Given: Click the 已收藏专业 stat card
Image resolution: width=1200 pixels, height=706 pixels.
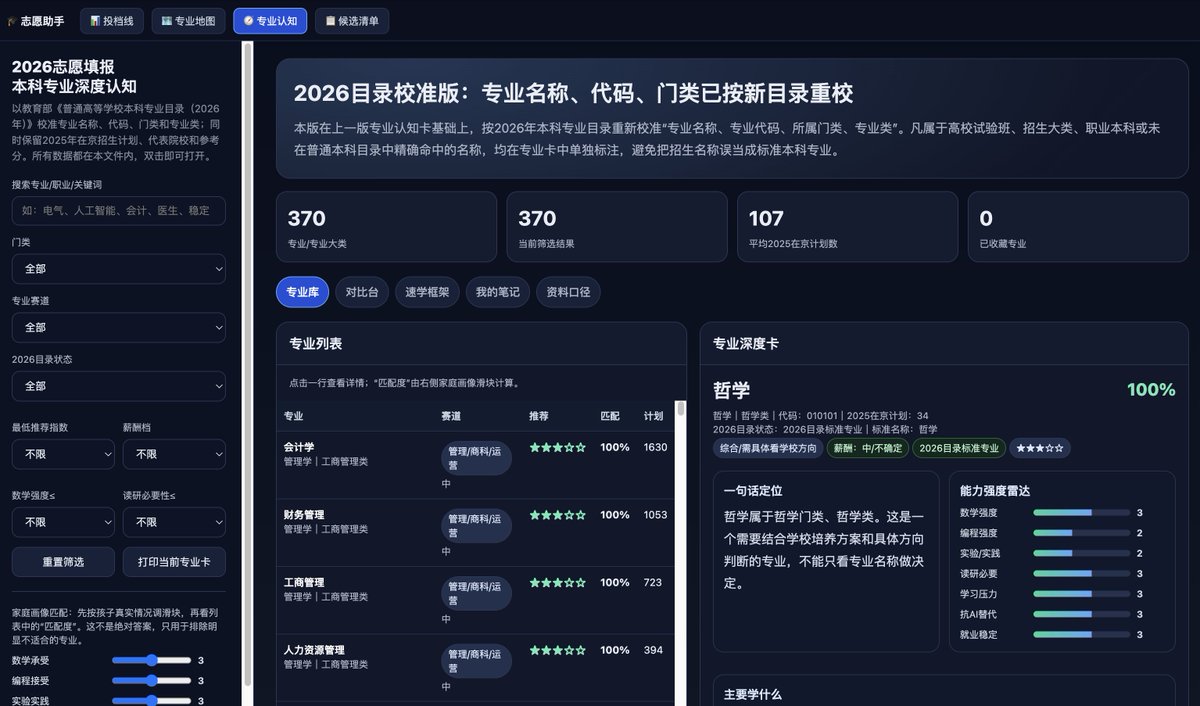Looking at the screenshot, I should tap(1078, 227).
